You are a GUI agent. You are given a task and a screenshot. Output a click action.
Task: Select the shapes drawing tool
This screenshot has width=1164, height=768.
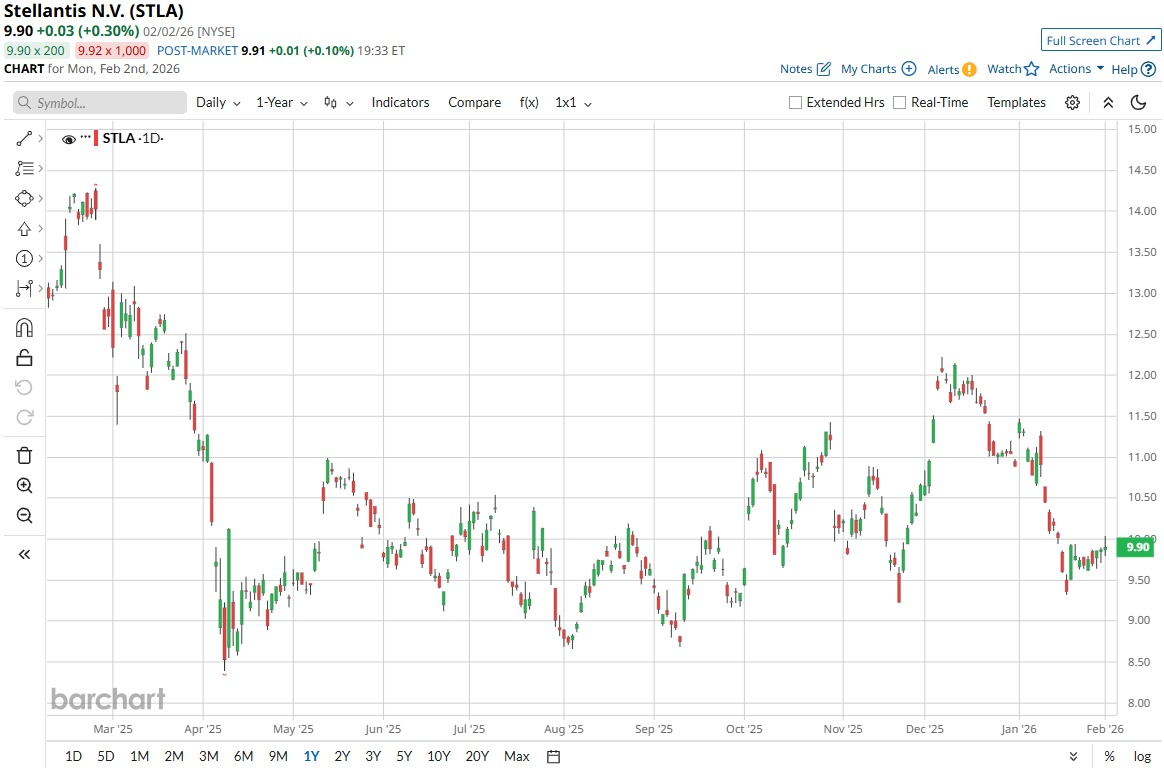click(24, 198)
